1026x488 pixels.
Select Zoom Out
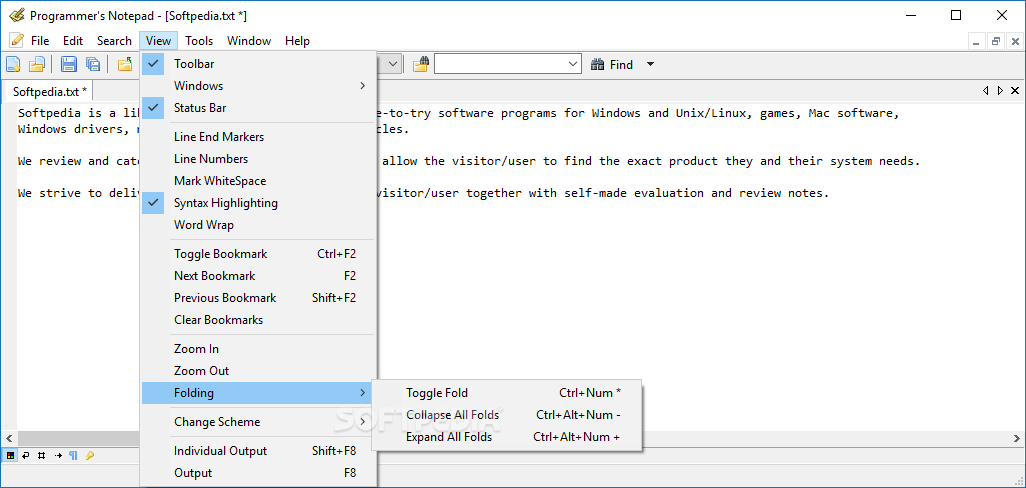click(x=259, y=371)
